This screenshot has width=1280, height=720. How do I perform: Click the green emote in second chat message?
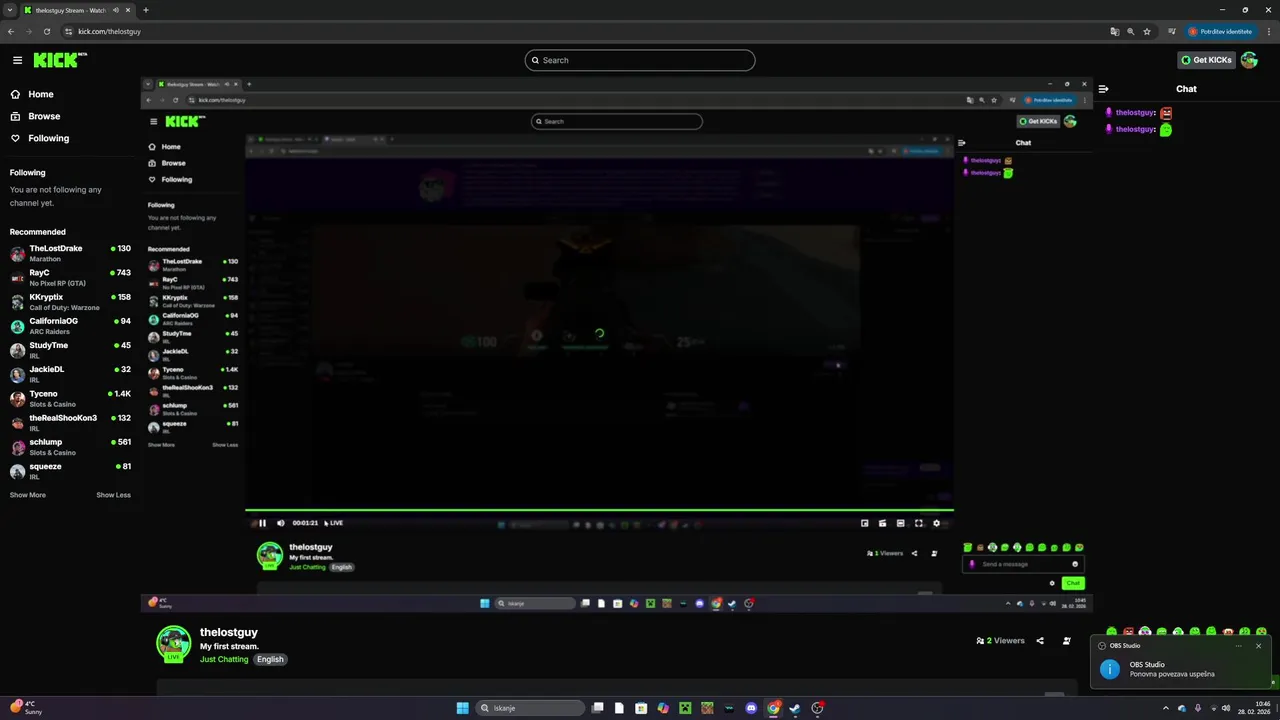pyautogui.click(x=1166, y=129)
